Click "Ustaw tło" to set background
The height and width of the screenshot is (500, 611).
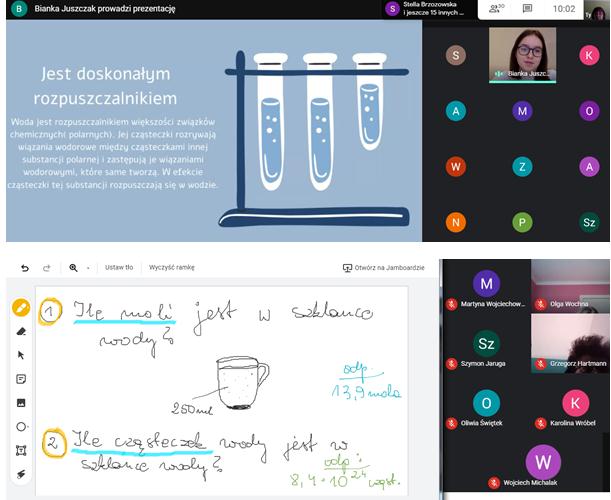(119, 268)
